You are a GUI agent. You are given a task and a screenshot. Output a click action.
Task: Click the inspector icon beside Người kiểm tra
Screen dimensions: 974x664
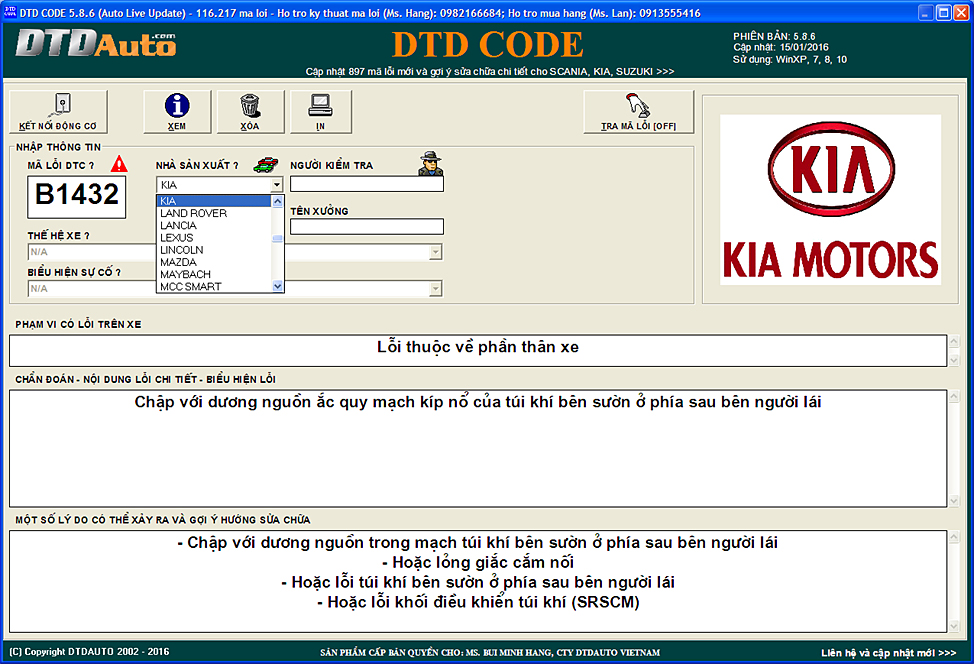click(430, 164)
